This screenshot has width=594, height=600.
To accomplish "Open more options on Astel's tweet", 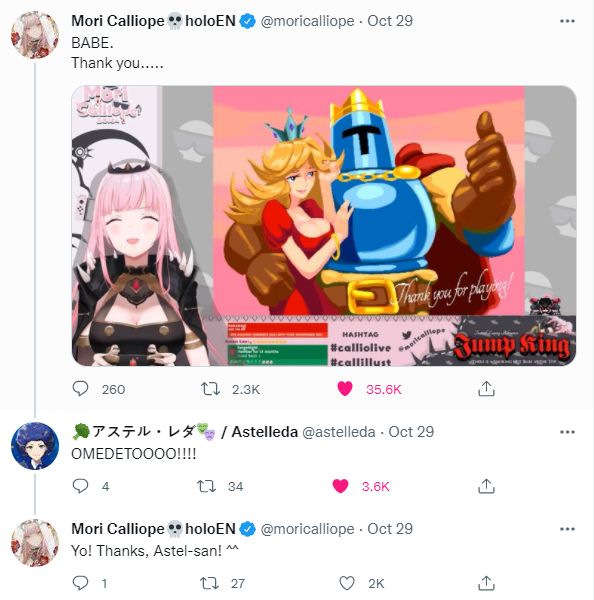I will point(567,432).
